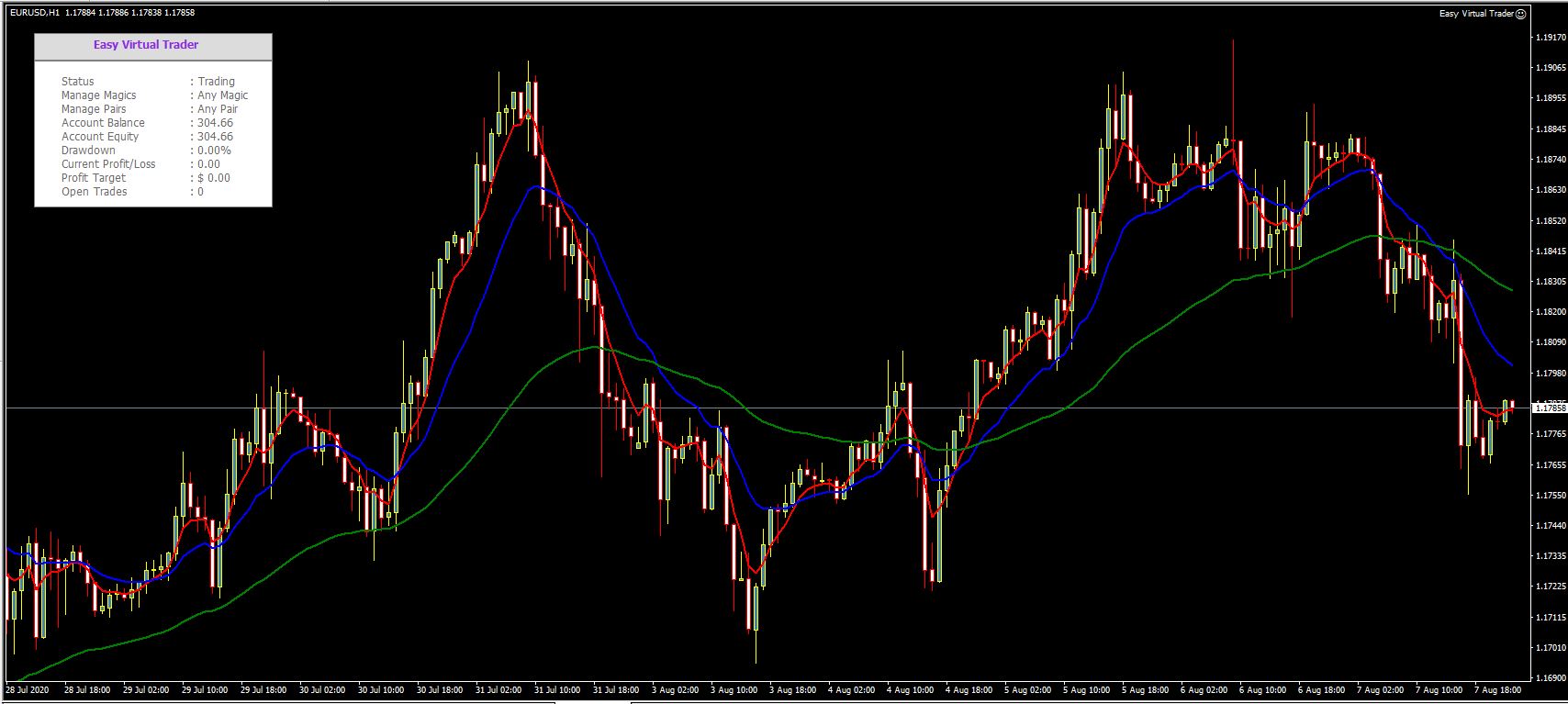Click the Account Equity label

click(100, 137)
